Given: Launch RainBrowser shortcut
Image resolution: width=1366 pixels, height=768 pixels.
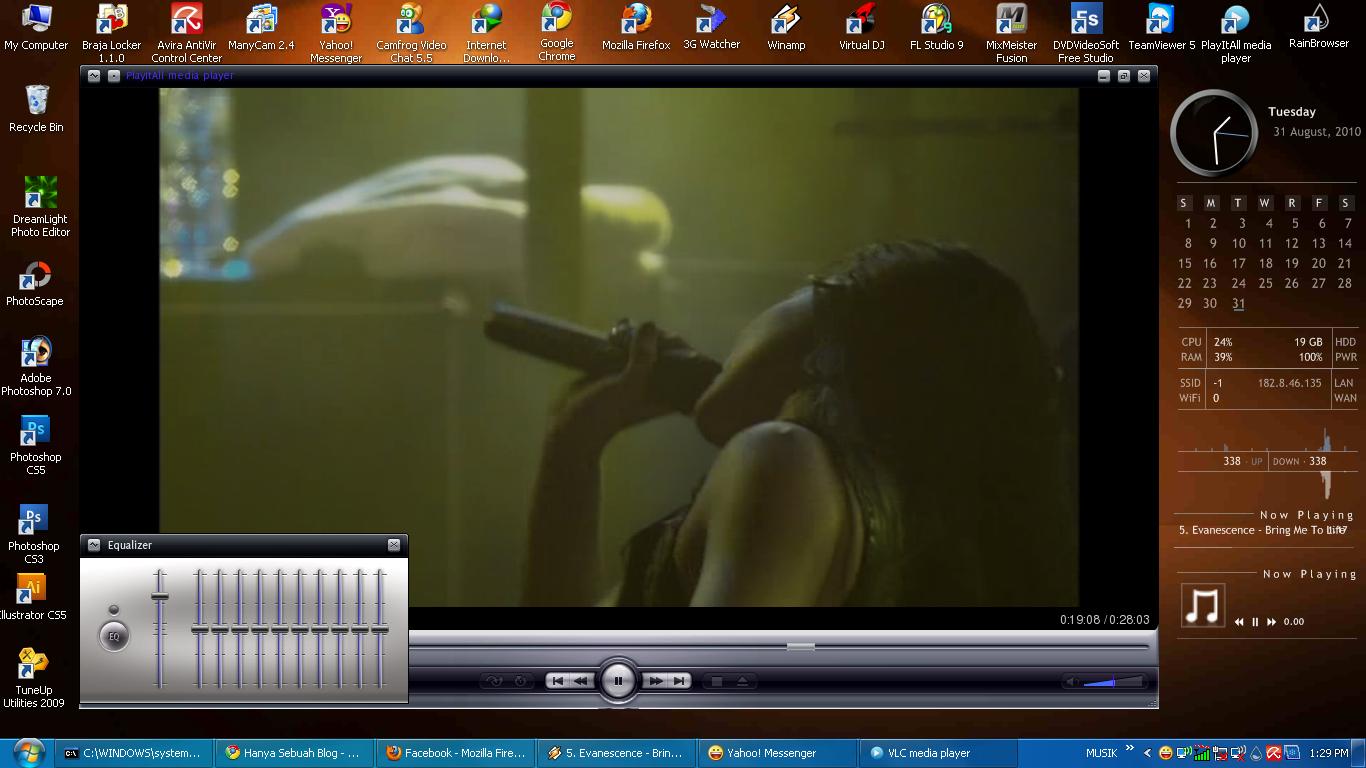Looking at the screenshot, I should pos(1319,26).
